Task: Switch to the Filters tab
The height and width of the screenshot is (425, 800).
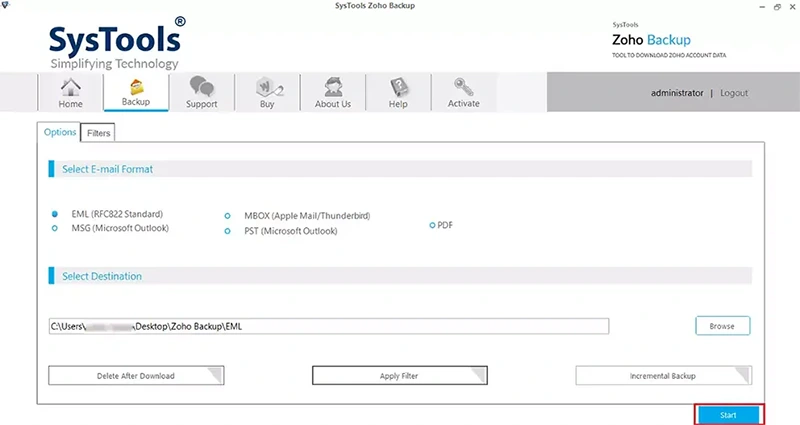Action: tap(98, 133)
